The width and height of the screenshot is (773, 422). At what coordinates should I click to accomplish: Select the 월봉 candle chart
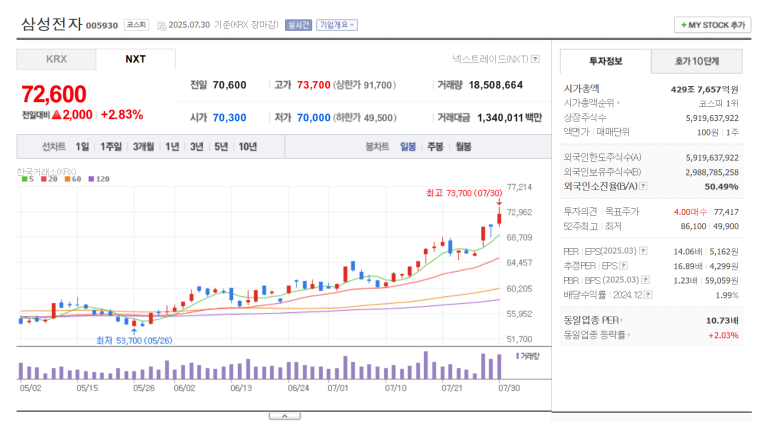coord(463,147)
